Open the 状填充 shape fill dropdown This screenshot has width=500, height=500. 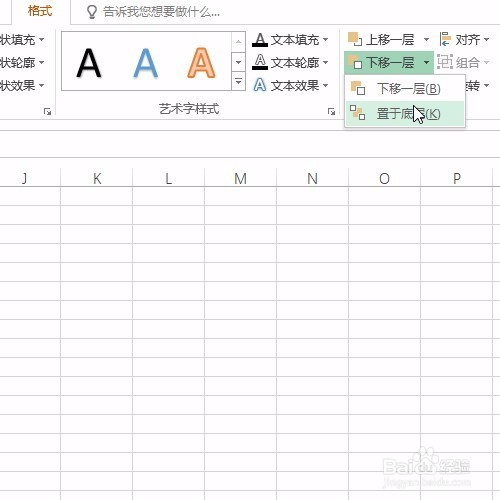pyautogui.click(x=41, y=40)
